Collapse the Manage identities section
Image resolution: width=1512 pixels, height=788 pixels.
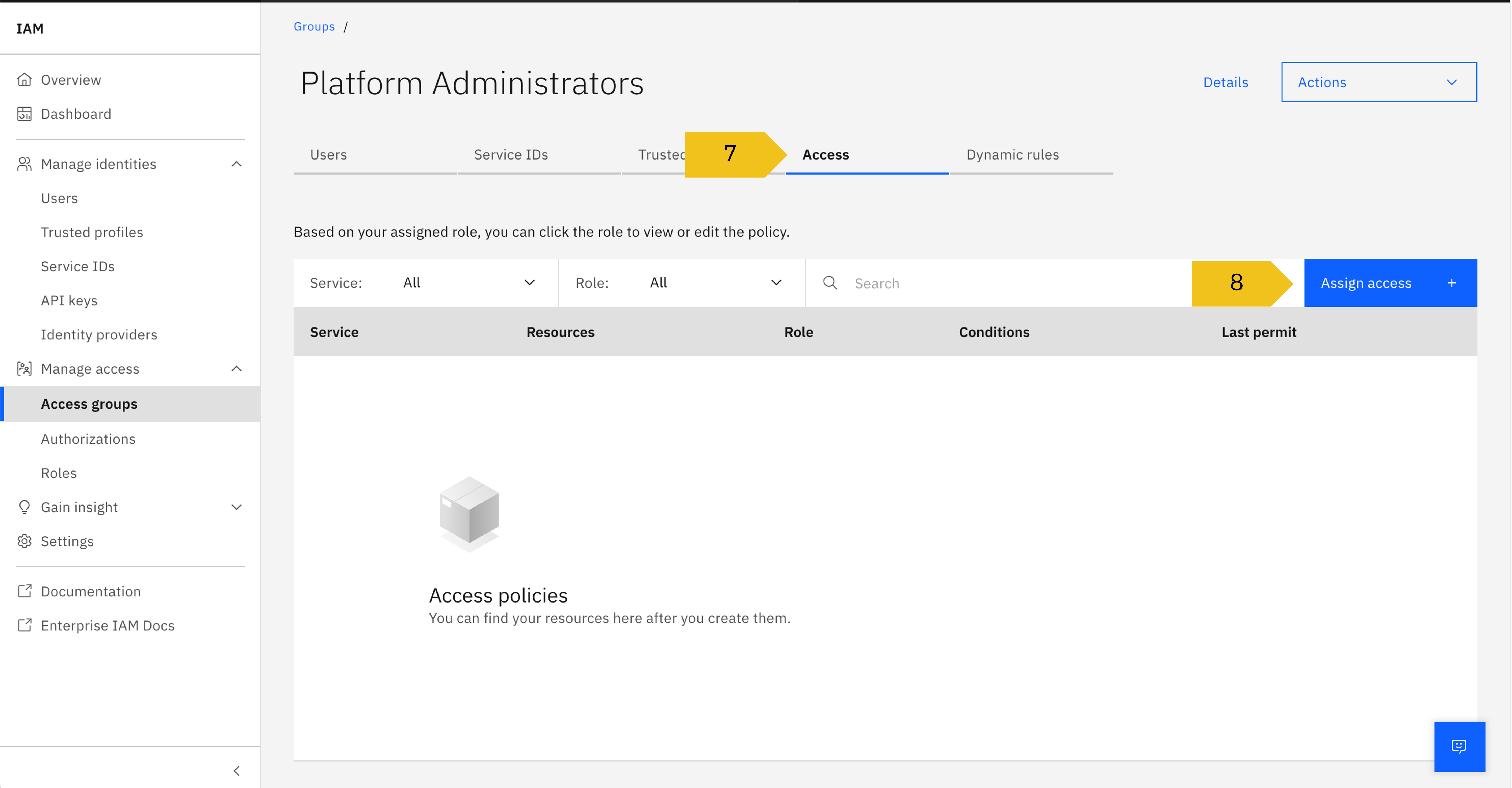(237, 164)
